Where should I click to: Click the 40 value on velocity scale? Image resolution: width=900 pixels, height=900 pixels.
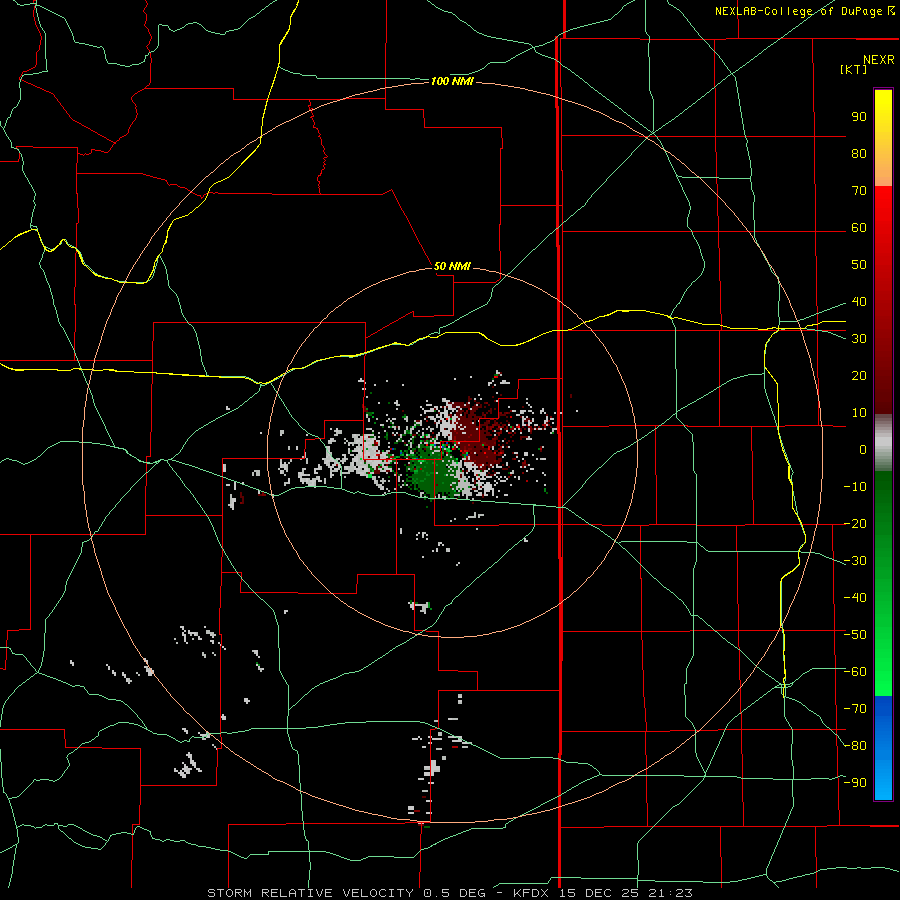click(x=859, y=301)
